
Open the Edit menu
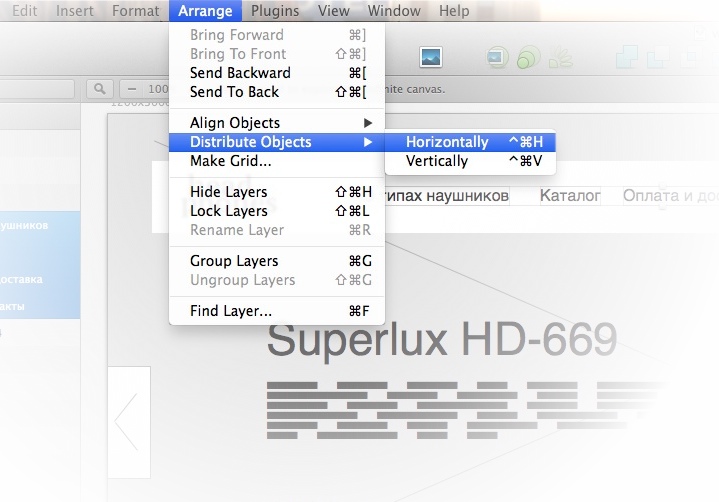click(x=24, y=11)
